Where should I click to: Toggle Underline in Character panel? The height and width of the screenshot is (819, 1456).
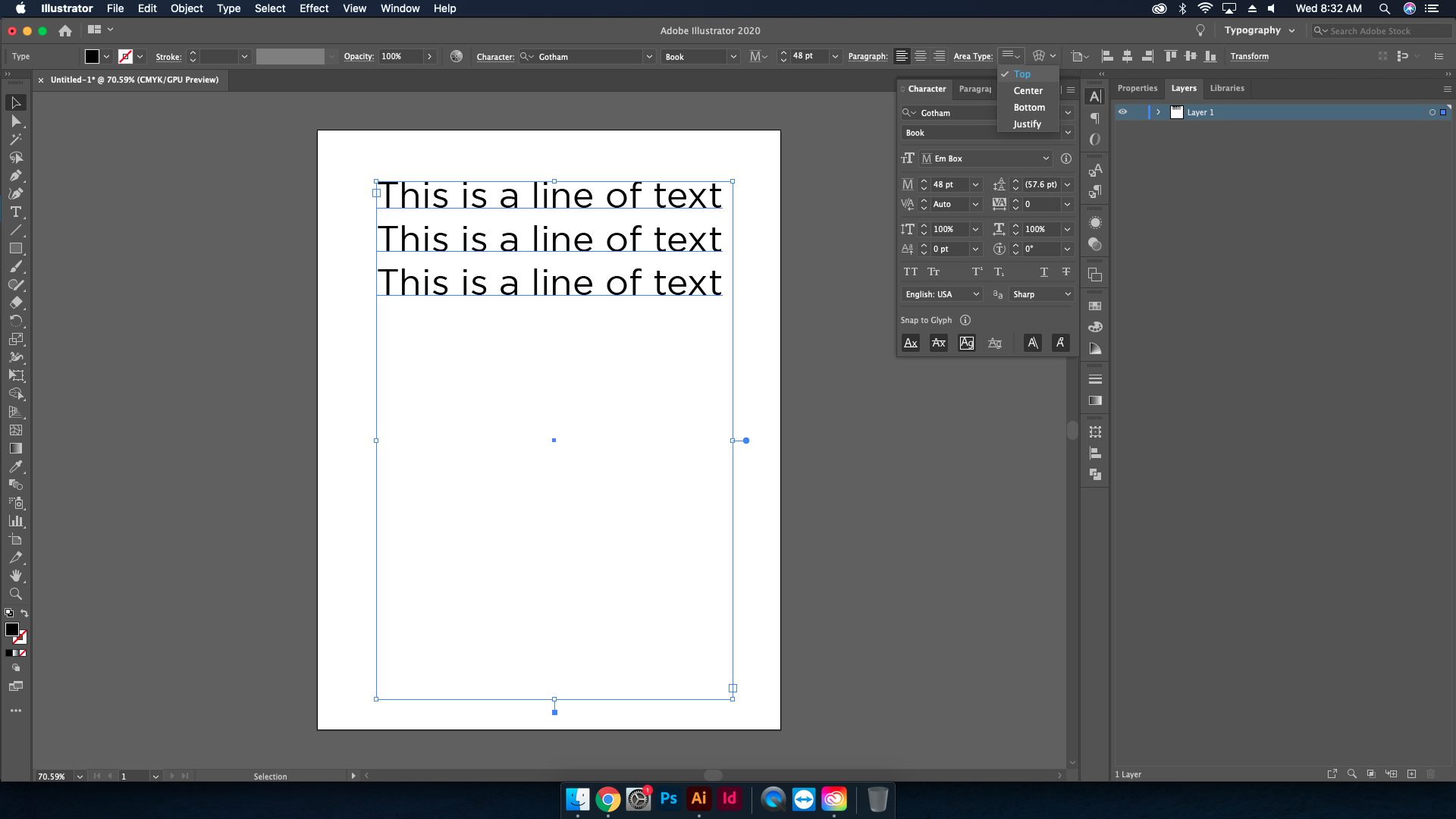[x=1043, y=271]
